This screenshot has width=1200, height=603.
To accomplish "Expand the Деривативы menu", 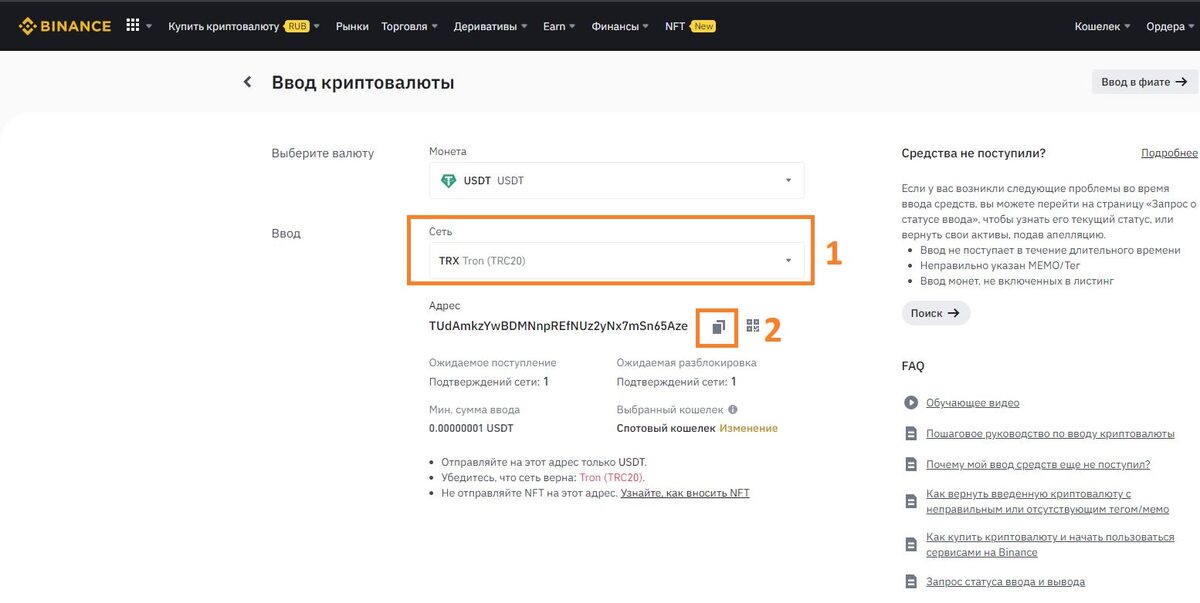I will [491, 26].
